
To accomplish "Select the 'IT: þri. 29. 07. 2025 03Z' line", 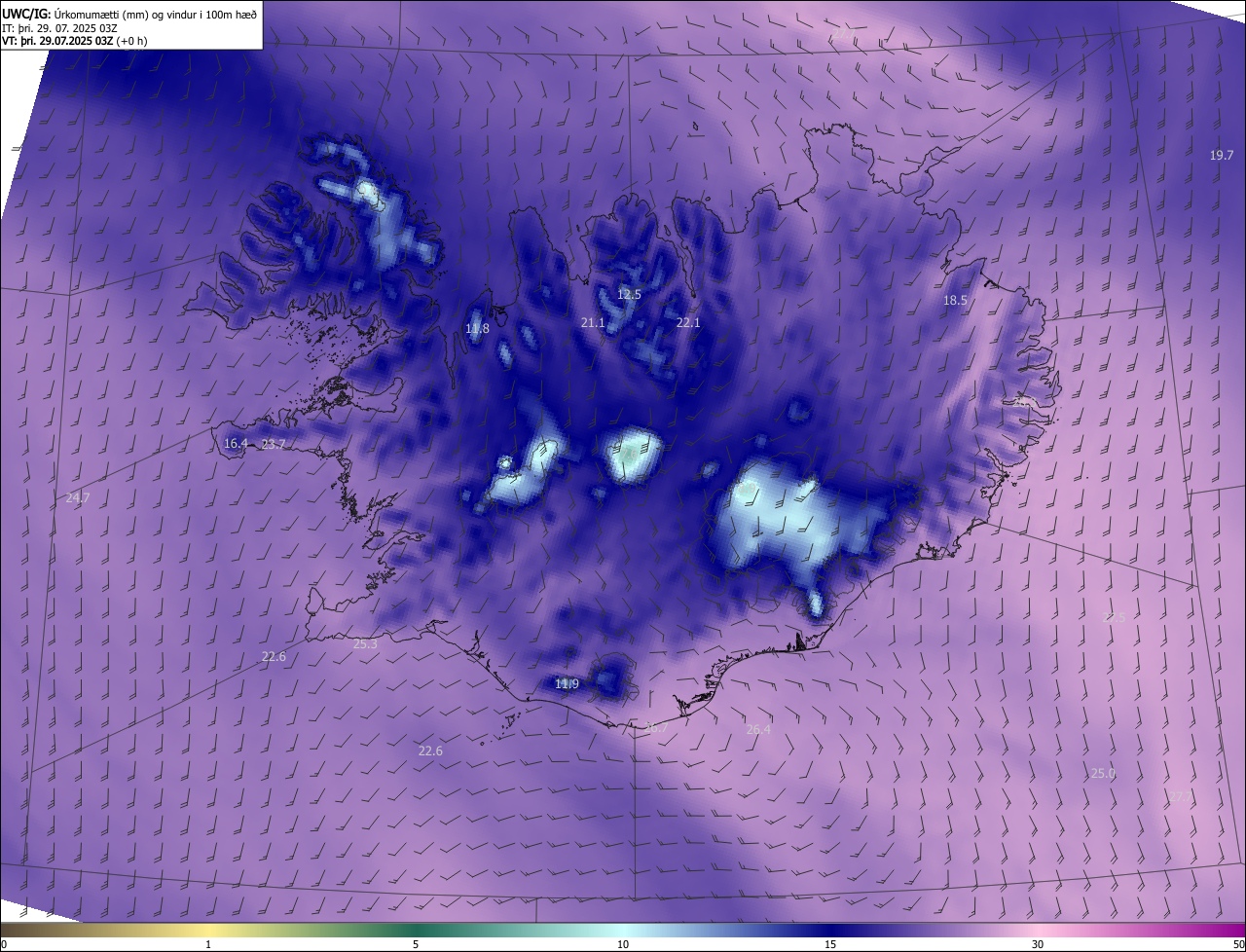I will coord(60,27).
